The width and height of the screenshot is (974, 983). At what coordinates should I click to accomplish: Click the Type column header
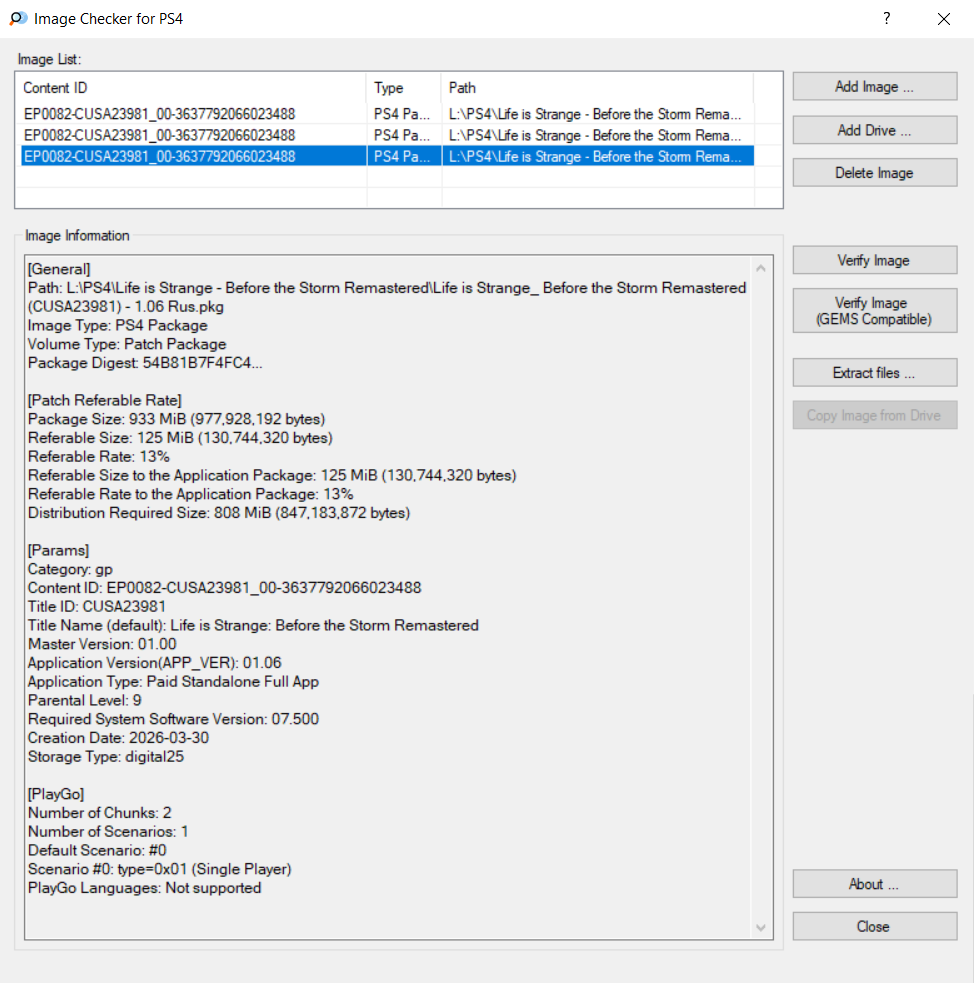403,88
